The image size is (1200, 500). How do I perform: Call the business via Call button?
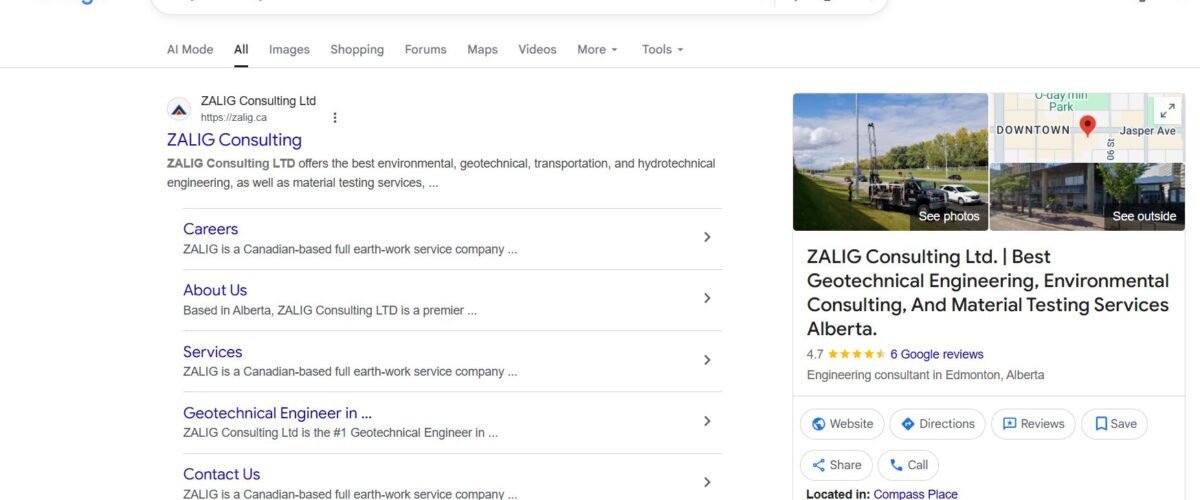908,465
